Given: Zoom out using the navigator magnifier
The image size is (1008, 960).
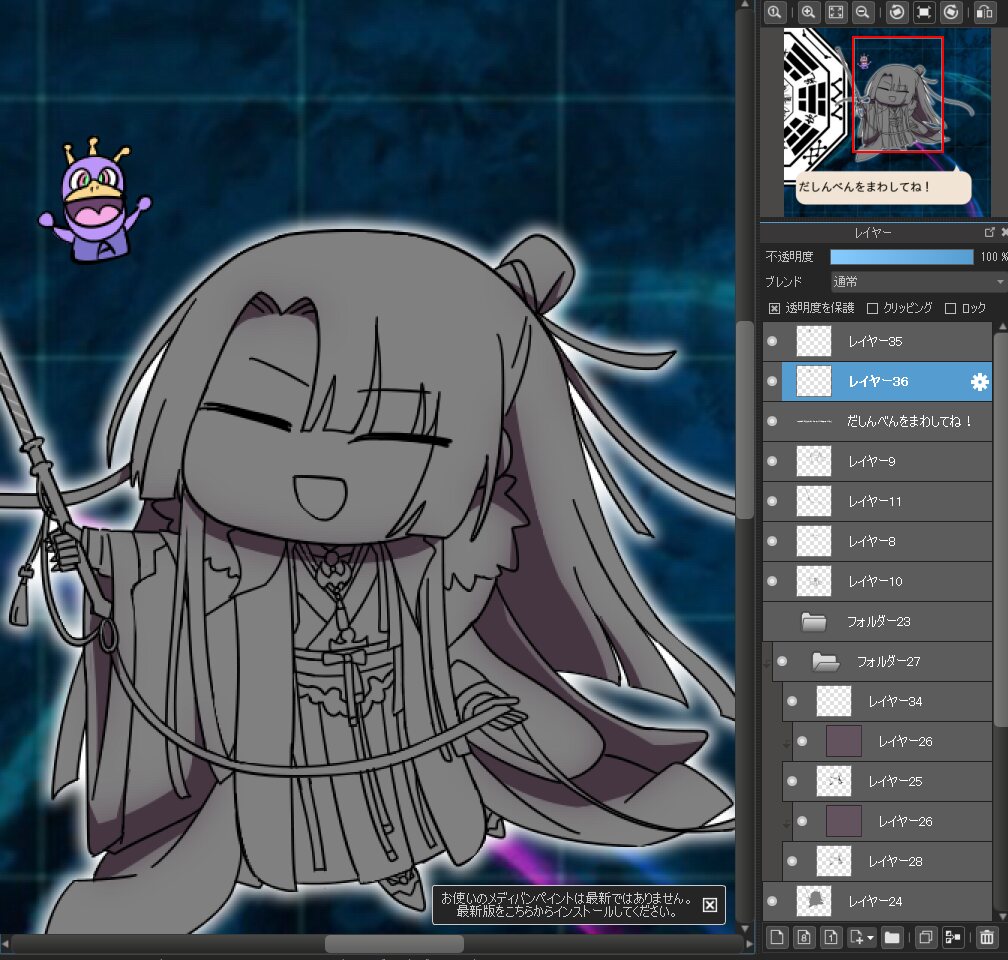Looking at the screenshot, I should [x=863, y=12].
